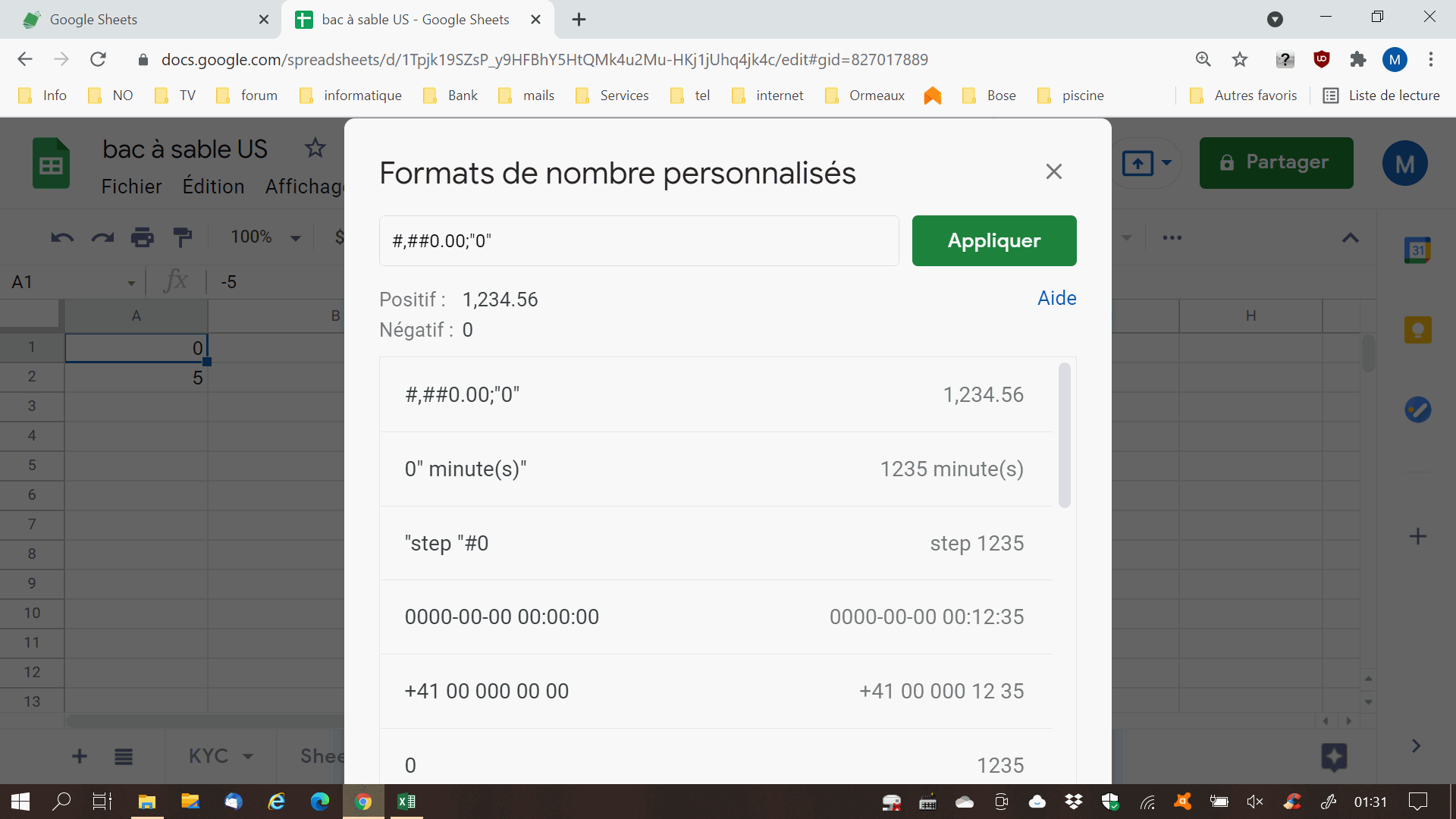The height and width of the screenshot is (819, 1456).
Task: Click the print icon
Action: 143,238
